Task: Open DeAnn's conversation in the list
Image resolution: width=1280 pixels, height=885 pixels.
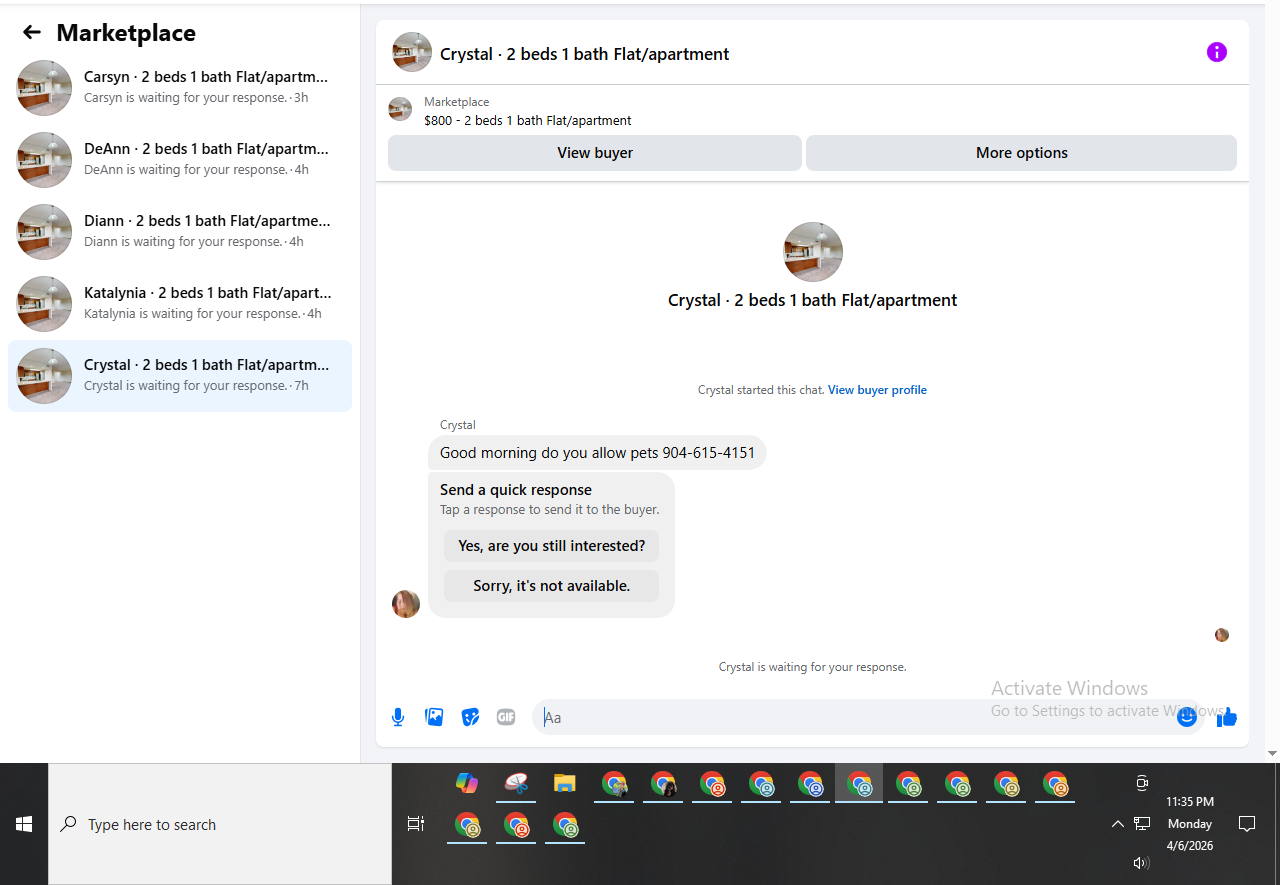Action: click(180, 160)
